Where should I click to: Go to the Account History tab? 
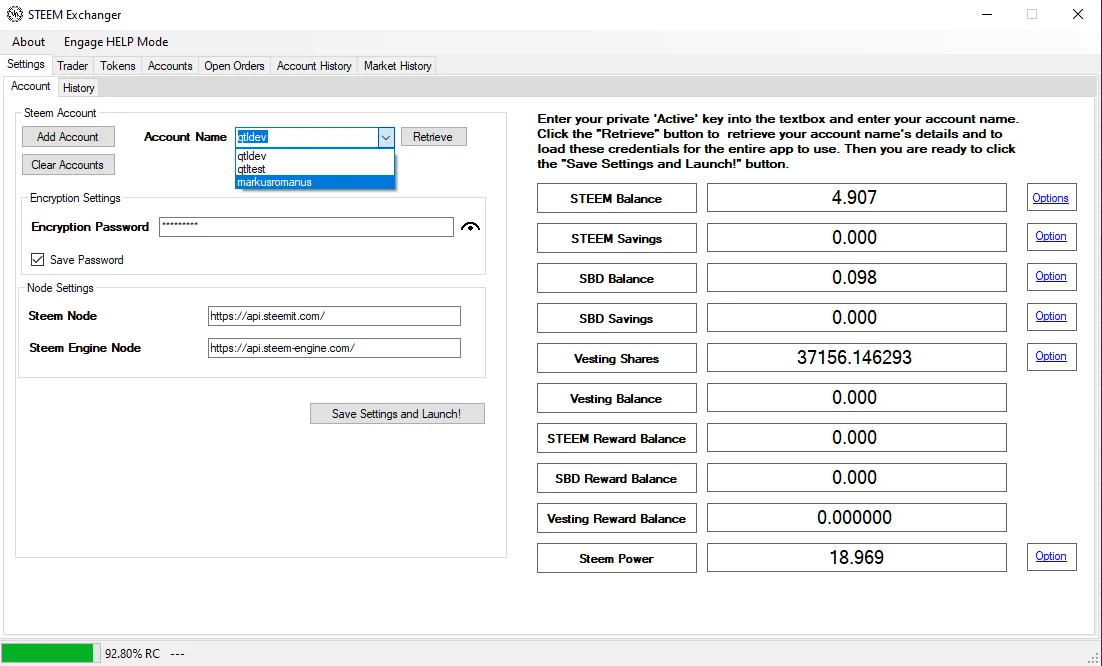coord(314,65)
